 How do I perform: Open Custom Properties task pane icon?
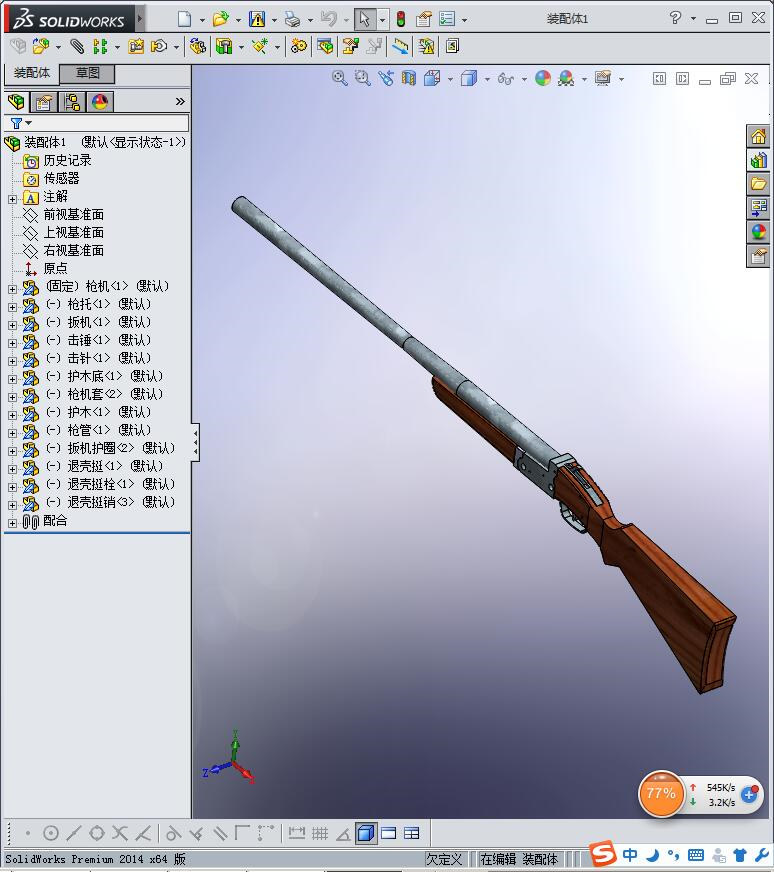click(758, 256)
